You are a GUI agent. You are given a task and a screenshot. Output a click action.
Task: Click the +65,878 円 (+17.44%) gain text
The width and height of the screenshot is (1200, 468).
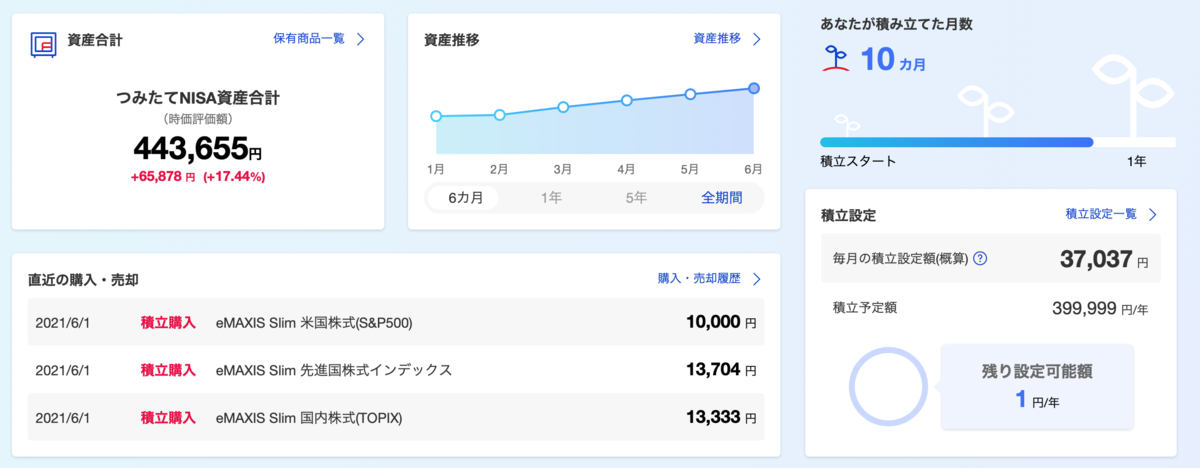tap(198, 177)
